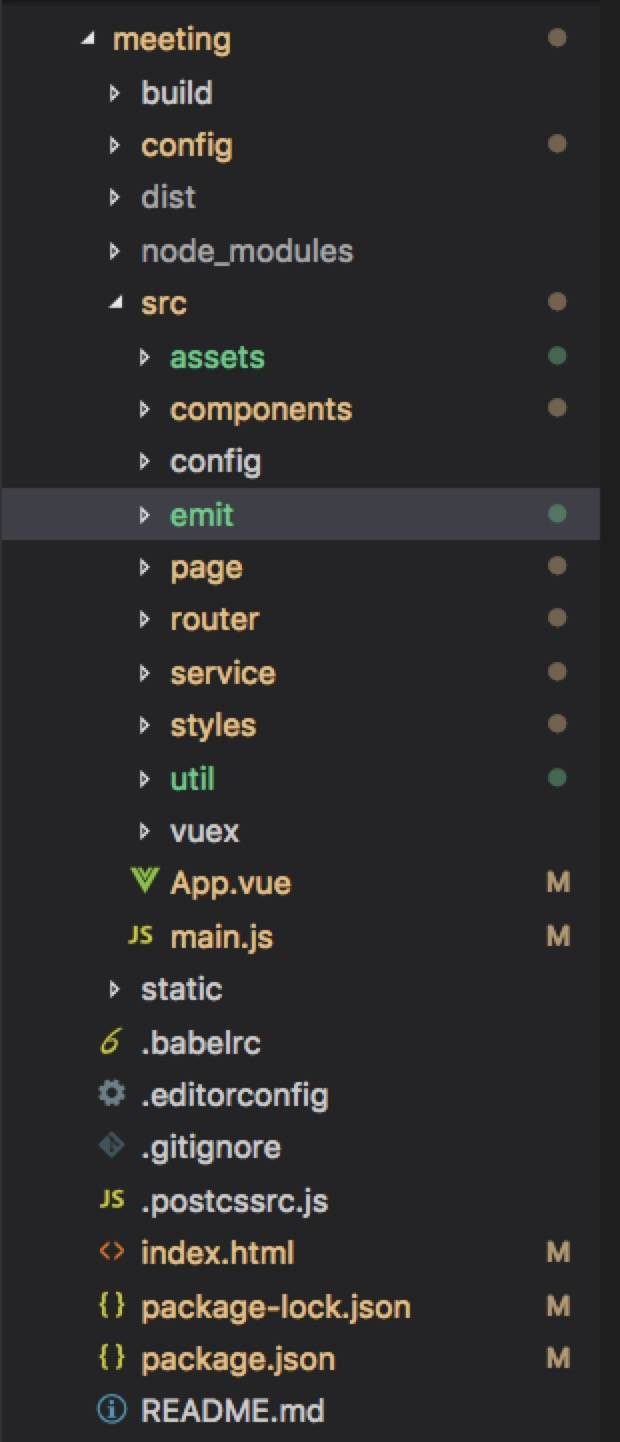Collapse the src folder arrow
This screenshot has height=1442, width=620.
(x=117, y=302)
